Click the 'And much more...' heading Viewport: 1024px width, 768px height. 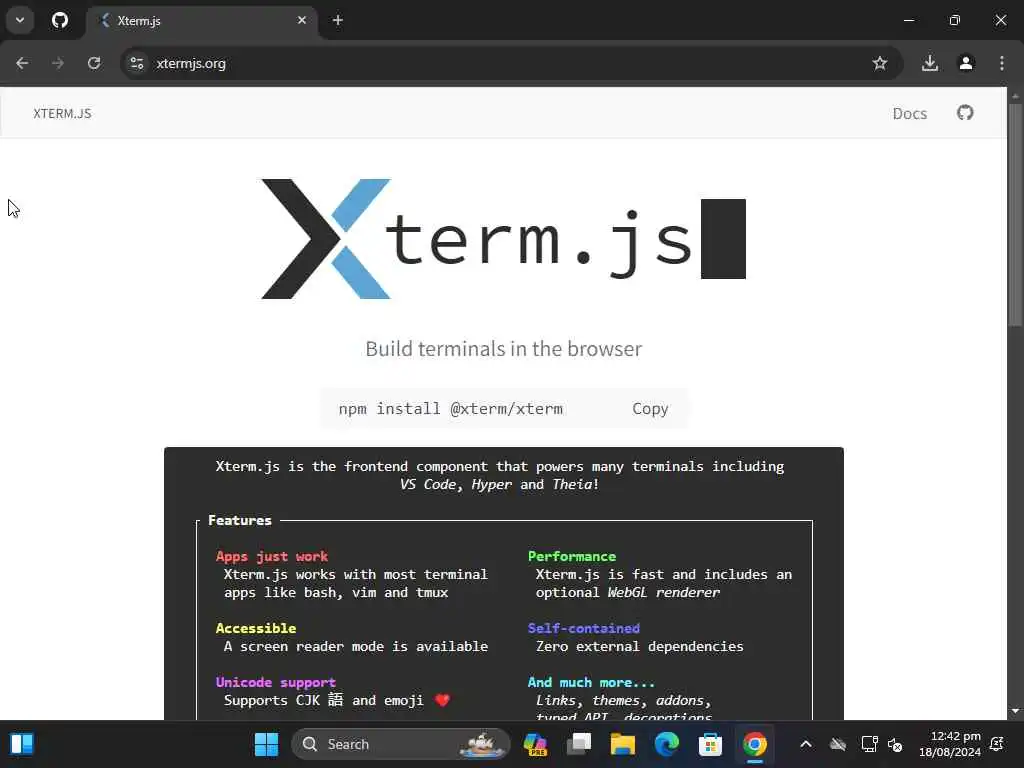(x=591, y=682)
